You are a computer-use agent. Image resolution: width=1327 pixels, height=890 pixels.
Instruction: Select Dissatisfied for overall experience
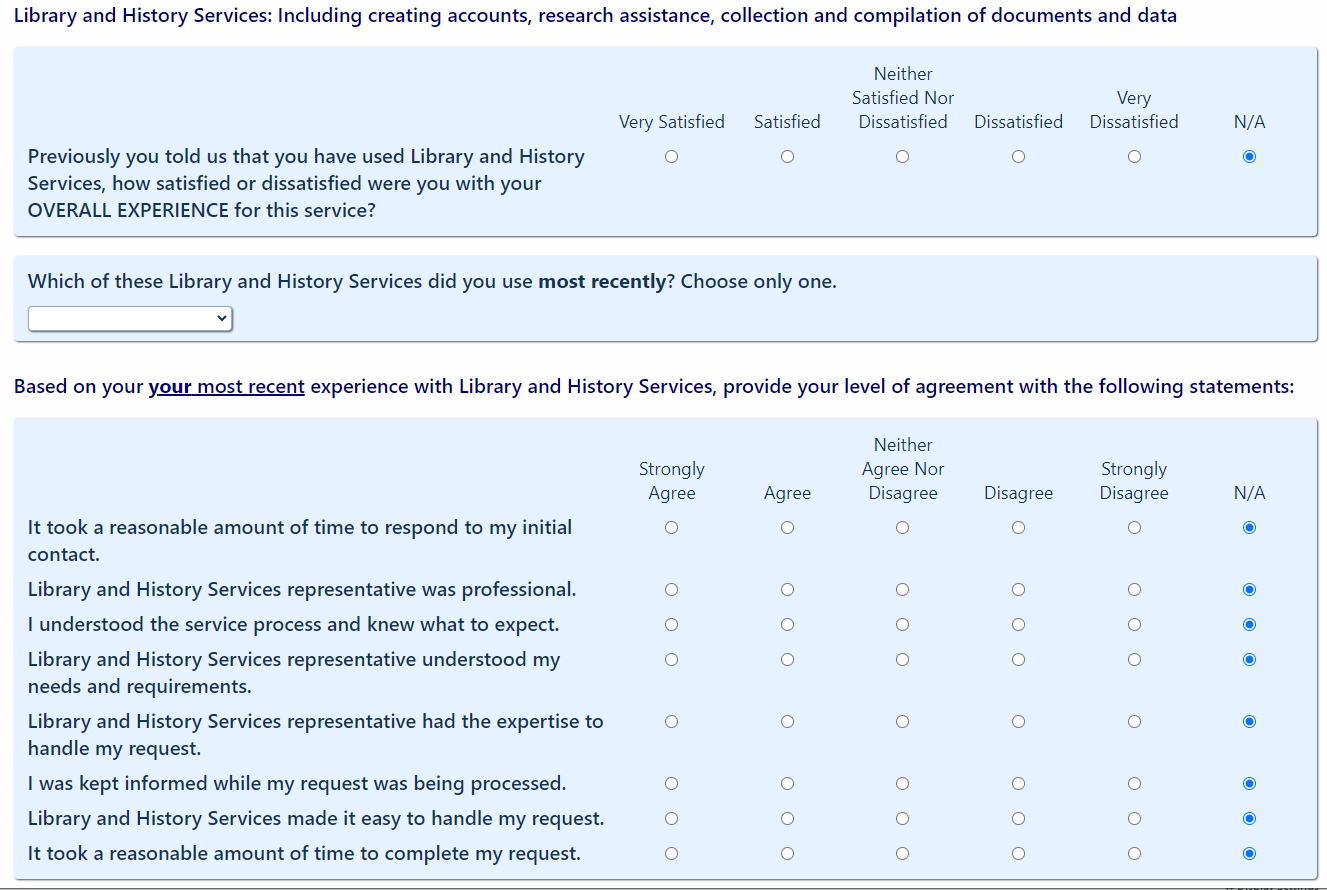(1018, 157)
